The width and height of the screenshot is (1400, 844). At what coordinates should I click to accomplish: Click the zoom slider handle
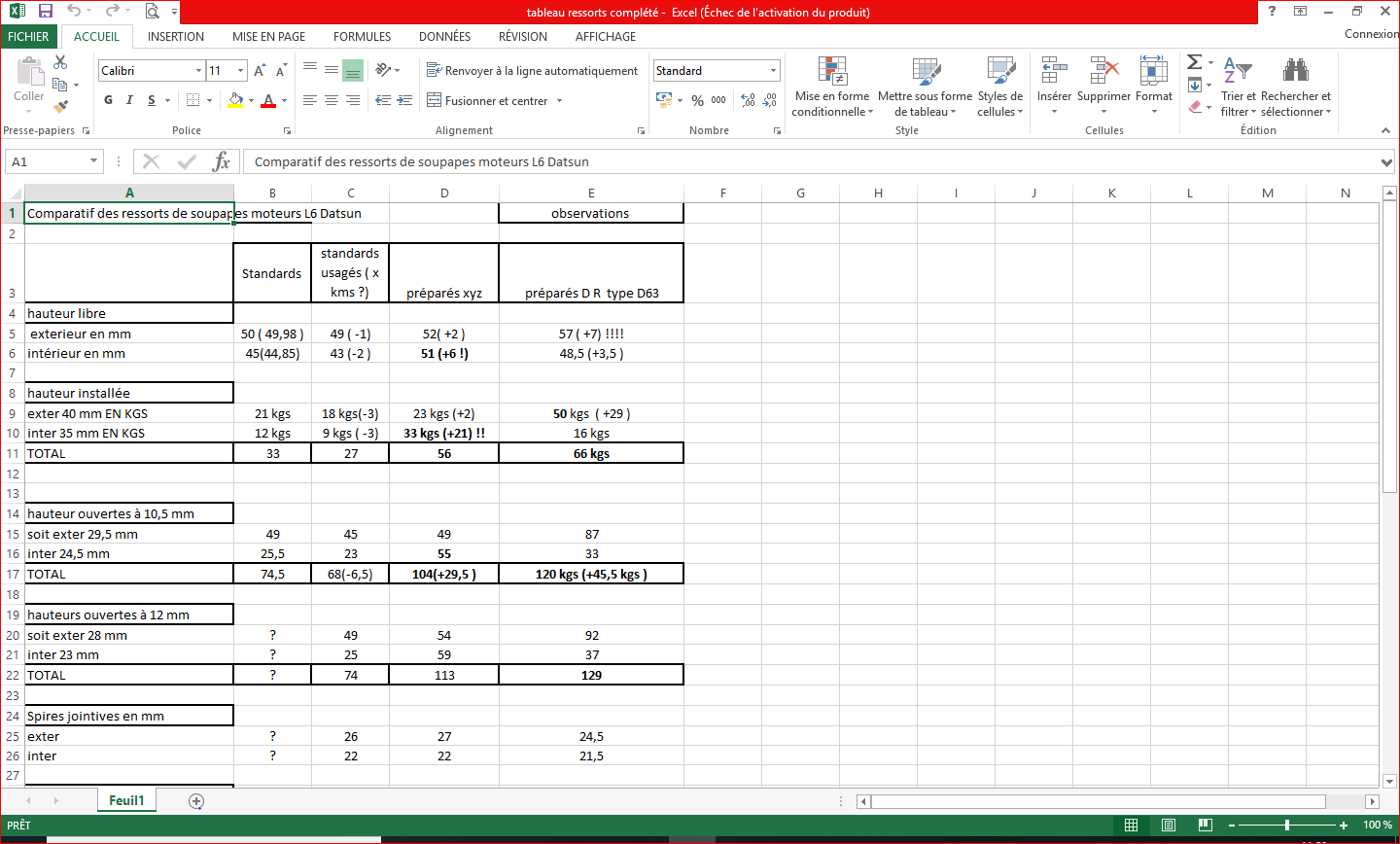(x=1287, y=825)
